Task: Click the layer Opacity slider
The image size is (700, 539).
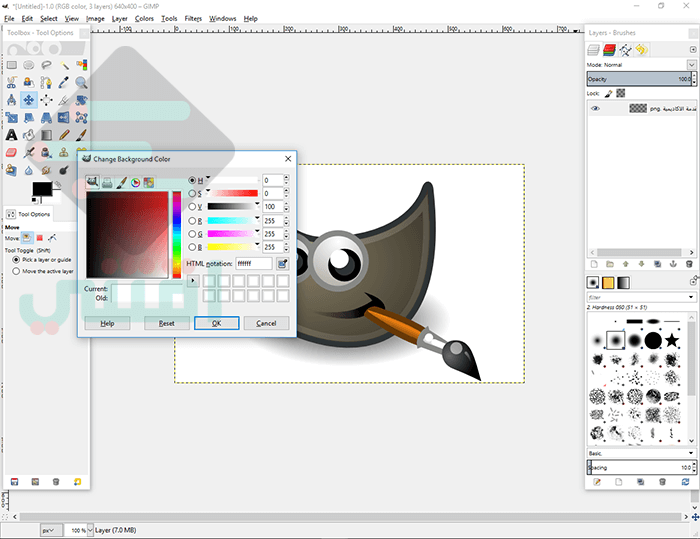Action: [639, 79]
